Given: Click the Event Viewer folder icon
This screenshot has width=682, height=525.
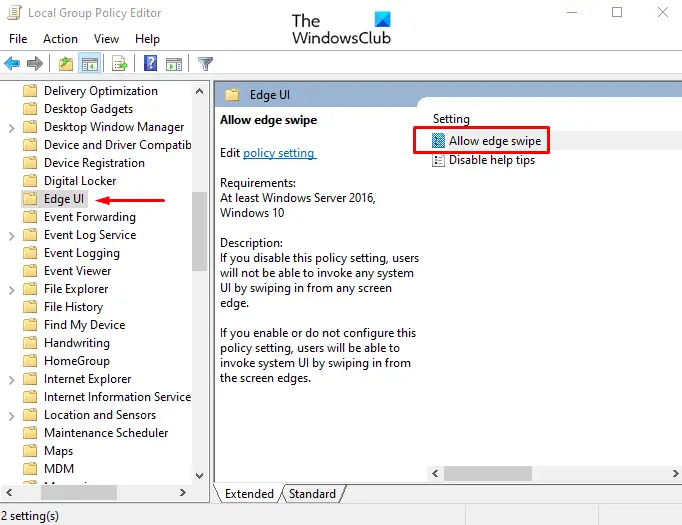Looking at the screenshot, I should point(30,271).
